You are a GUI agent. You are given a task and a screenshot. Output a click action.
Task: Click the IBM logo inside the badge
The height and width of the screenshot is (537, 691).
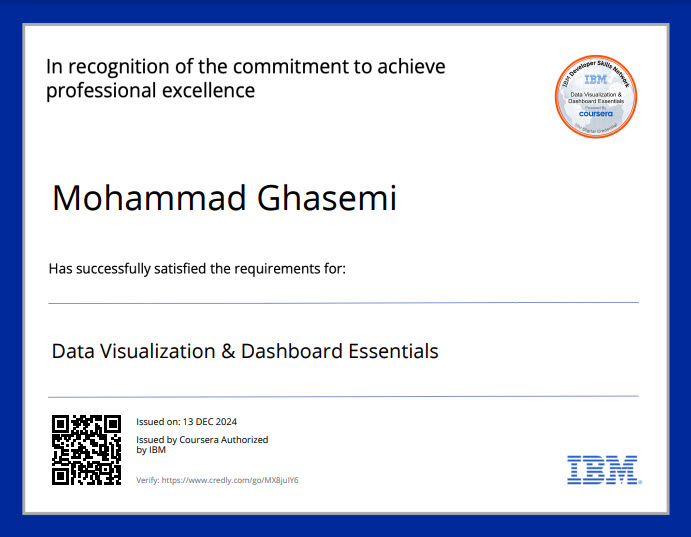click(596, 79)
